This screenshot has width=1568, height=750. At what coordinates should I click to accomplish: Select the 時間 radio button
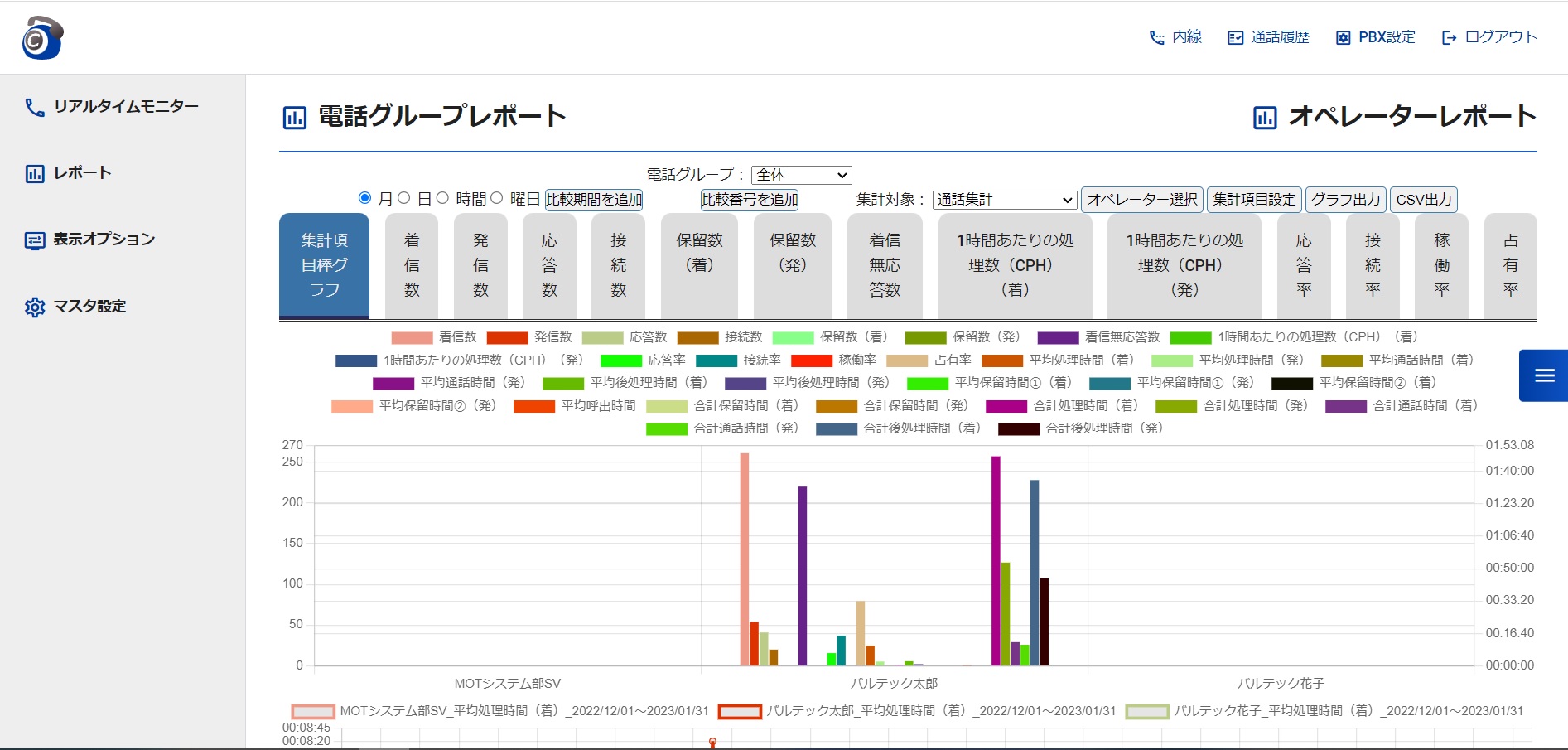442,198
